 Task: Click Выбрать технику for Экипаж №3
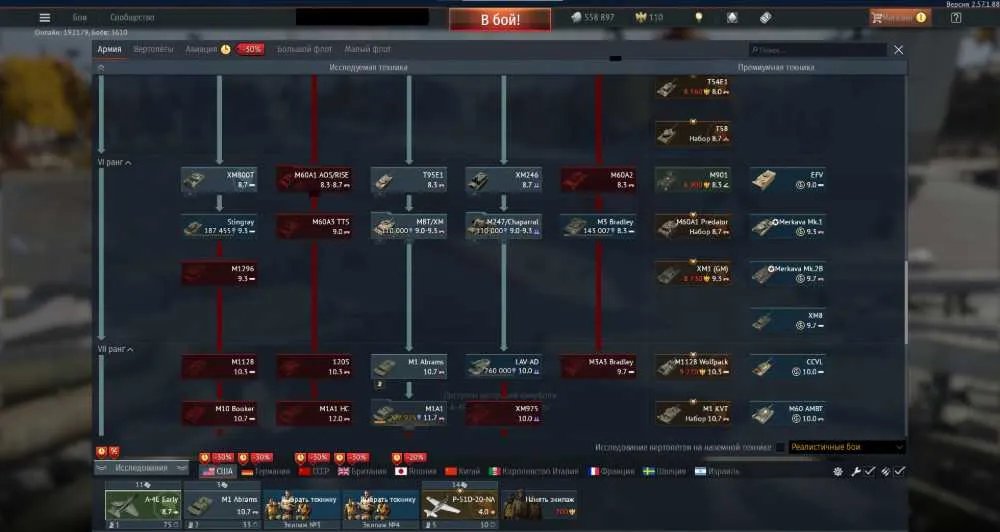(302, 505)
